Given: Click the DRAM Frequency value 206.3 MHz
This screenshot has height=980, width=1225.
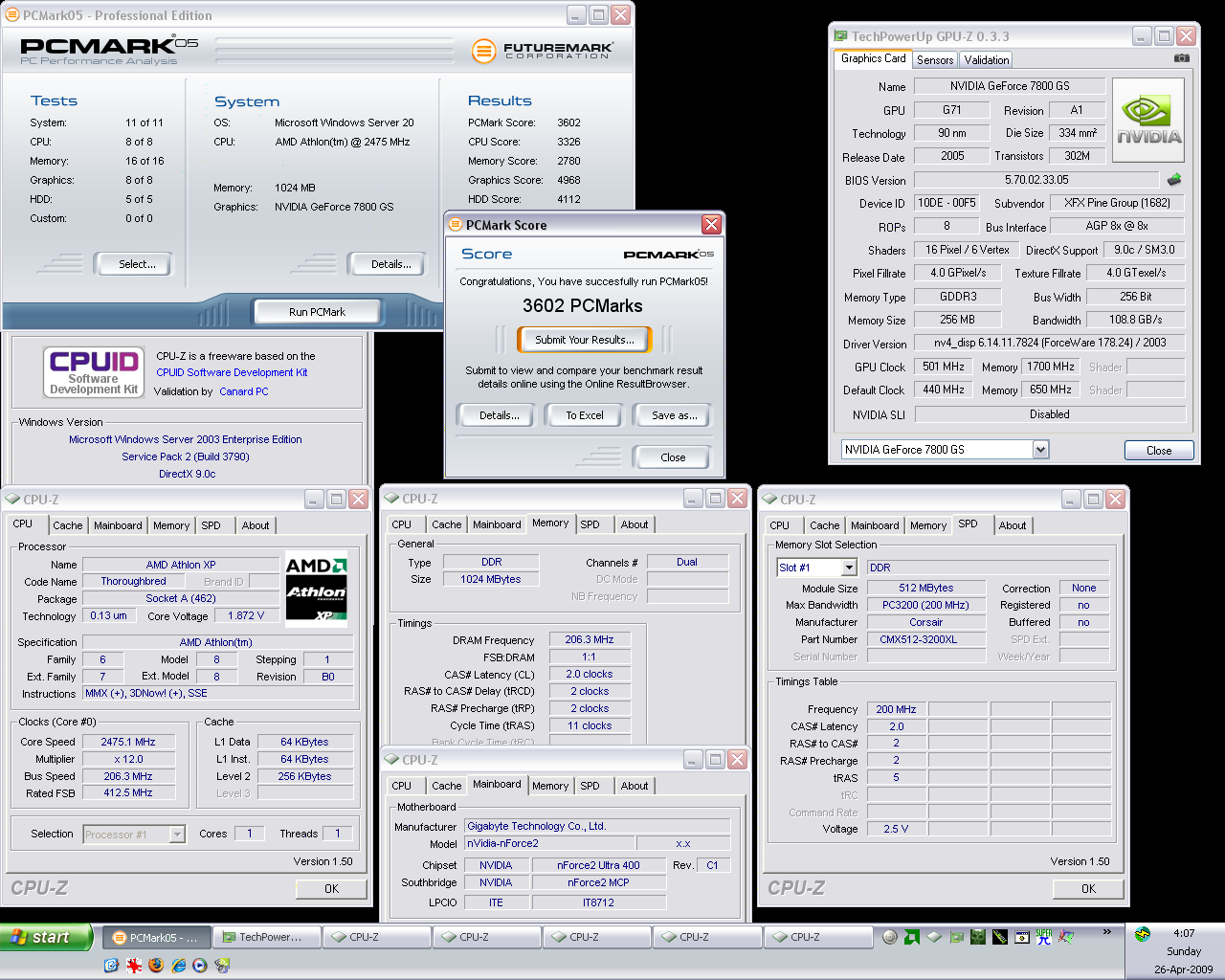Looking at the screenshot, I should (590, 639).
